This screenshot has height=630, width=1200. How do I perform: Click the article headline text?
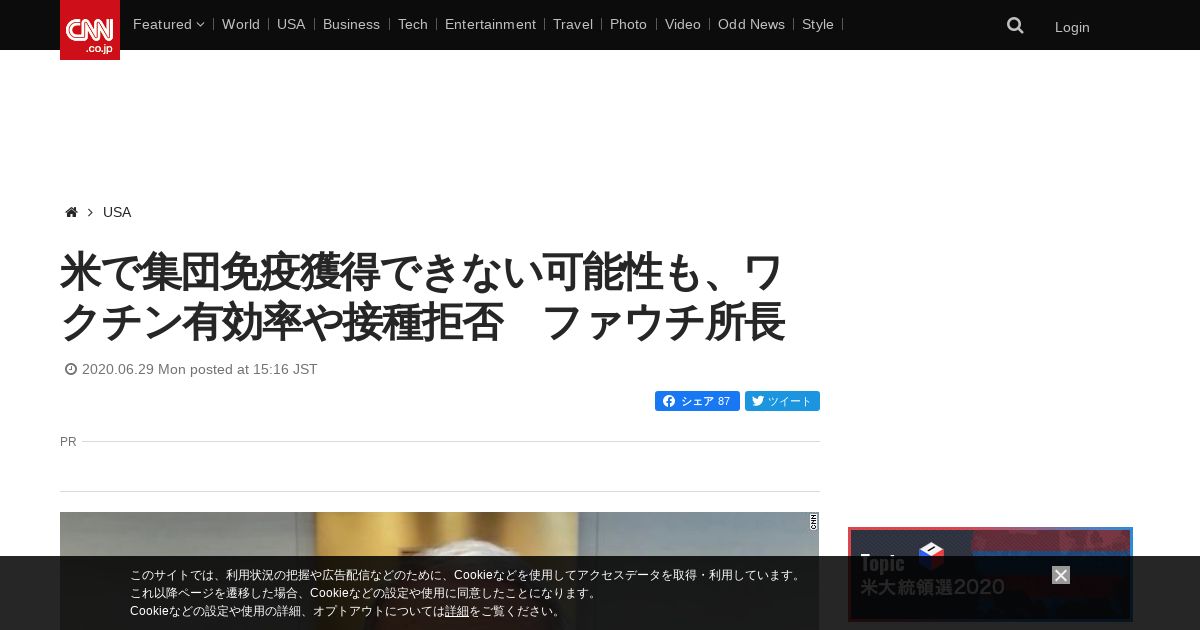(x=422, y=297)
